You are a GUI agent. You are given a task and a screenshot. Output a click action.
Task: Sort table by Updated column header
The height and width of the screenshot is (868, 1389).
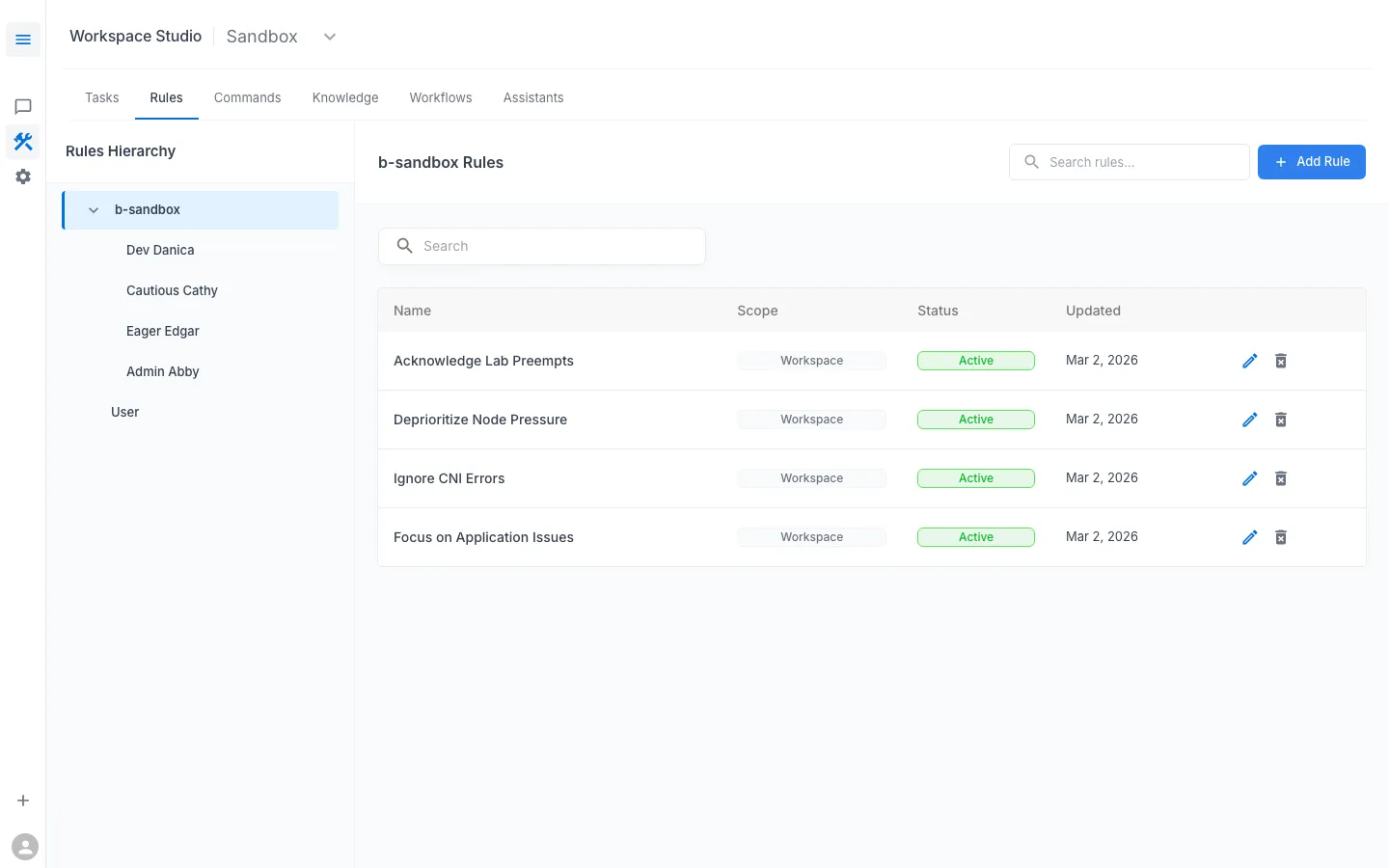coord(1093,311)
